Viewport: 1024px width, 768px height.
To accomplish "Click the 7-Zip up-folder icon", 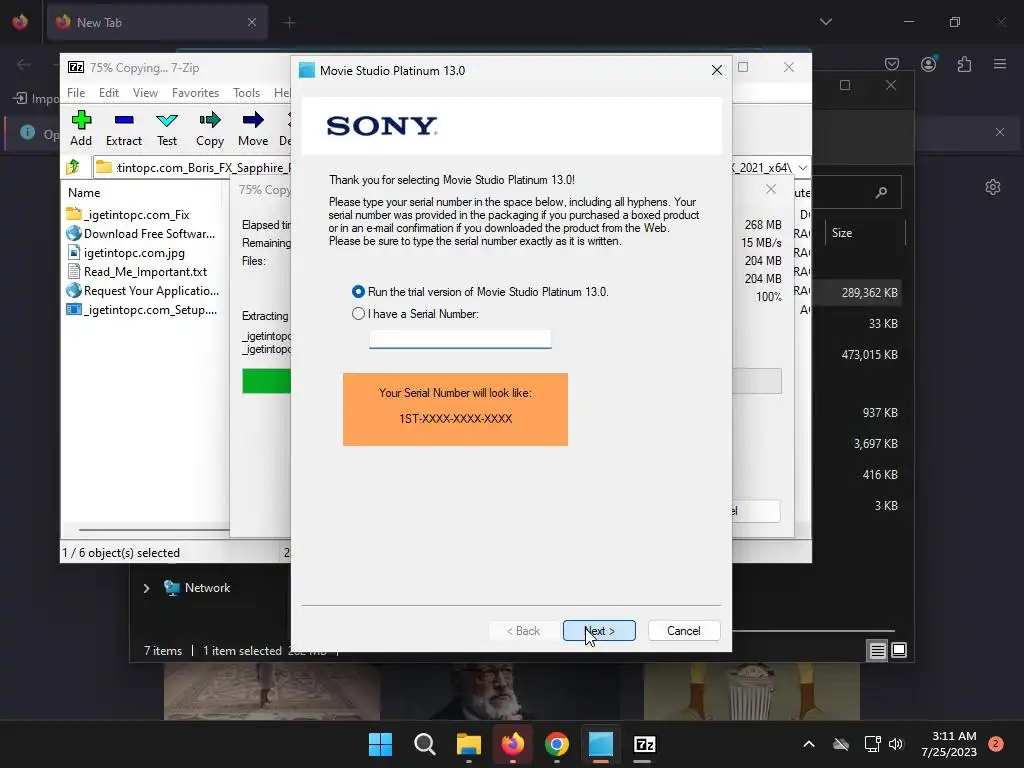I will pyautogui.click(x=73, y=167).
